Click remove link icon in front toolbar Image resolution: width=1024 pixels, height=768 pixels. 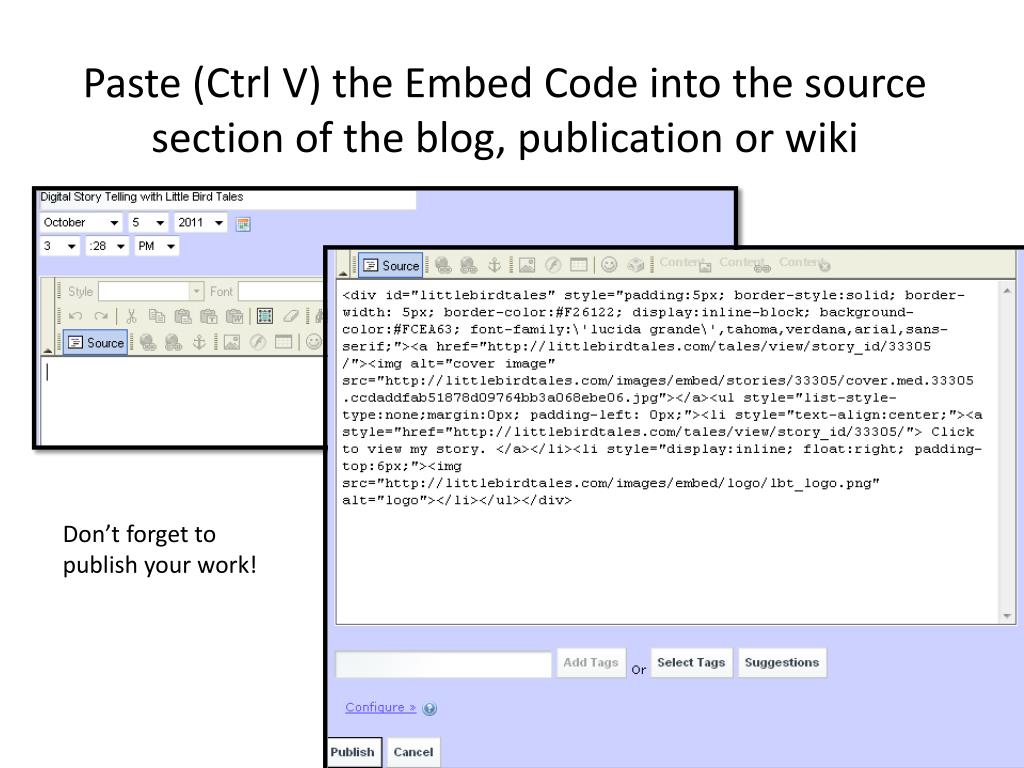tap(468, 264)
